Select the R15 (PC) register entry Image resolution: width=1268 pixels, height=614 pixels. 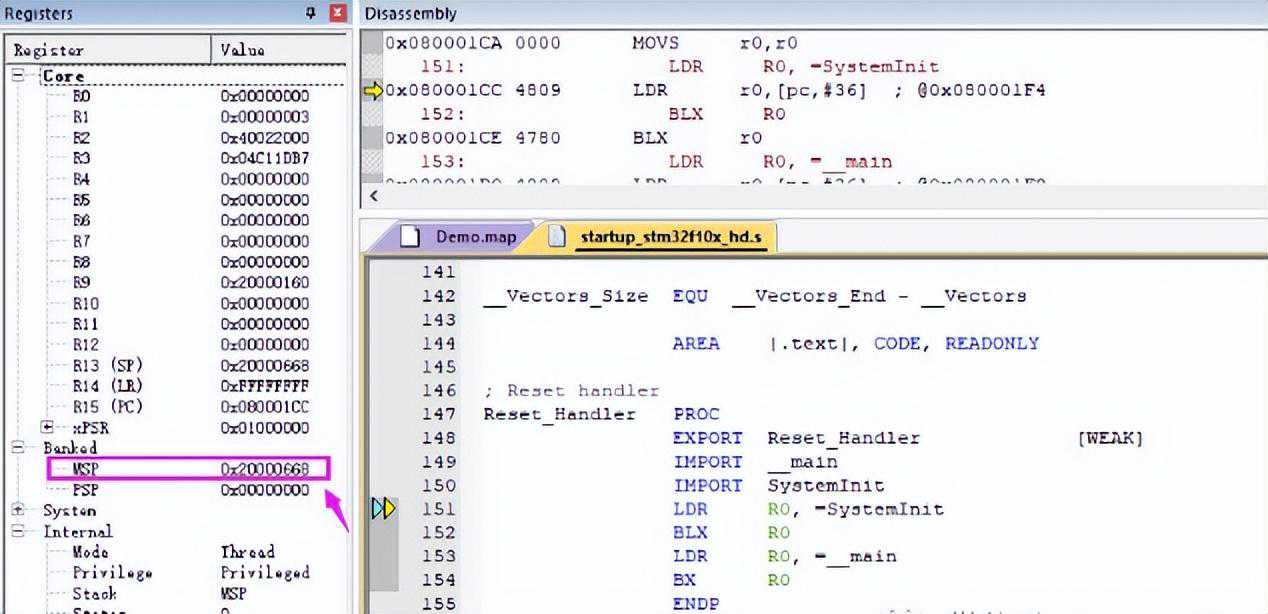(x=107, y=406)
